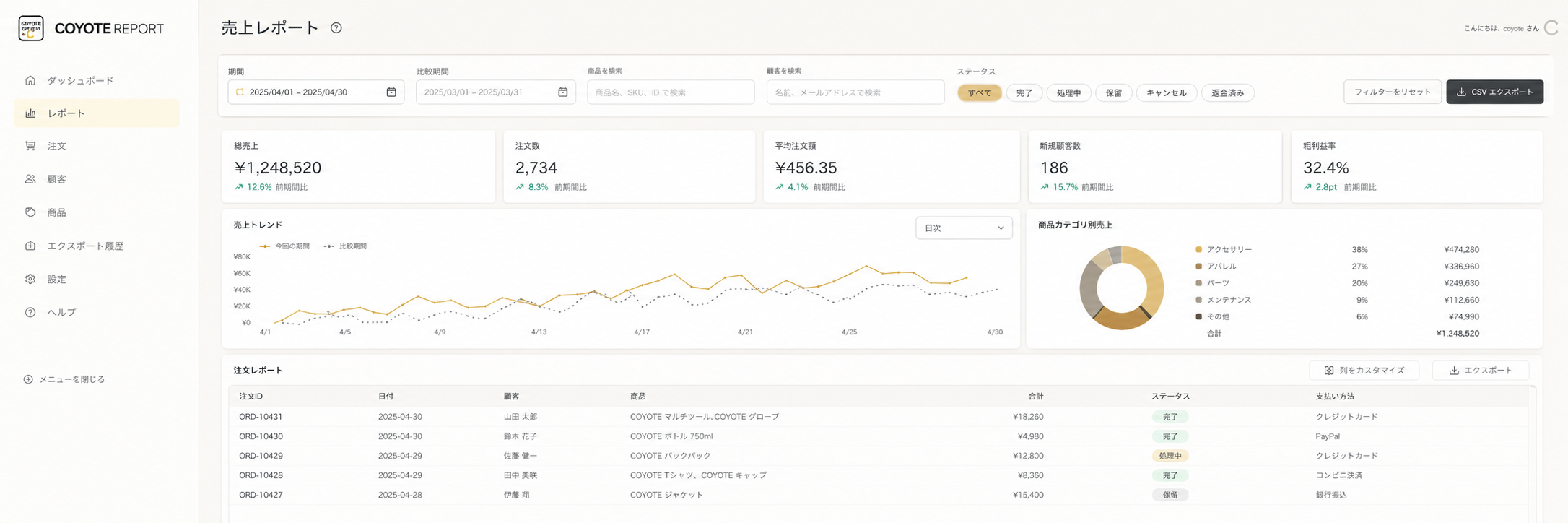Click the 顧客を検索 input field
The width and height of the screenshot is (1568, 523).
coord(855,92)
